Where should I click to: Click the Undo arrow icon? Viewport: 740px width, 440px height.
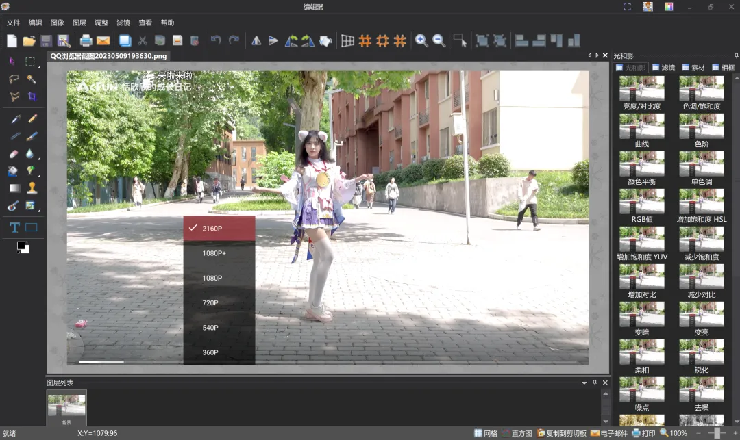coord(216,40)
